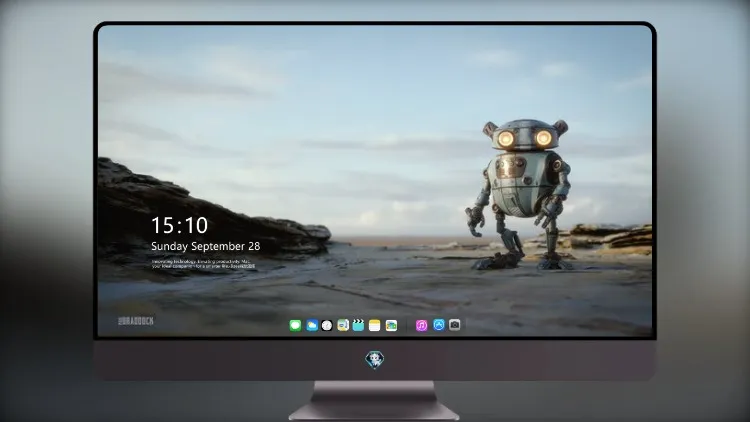Image resolution: width=750 pixels, height=422 pixels.
Task: Open the green Messages app in dock
Action: pyautogui.click(x=295, y=325)
